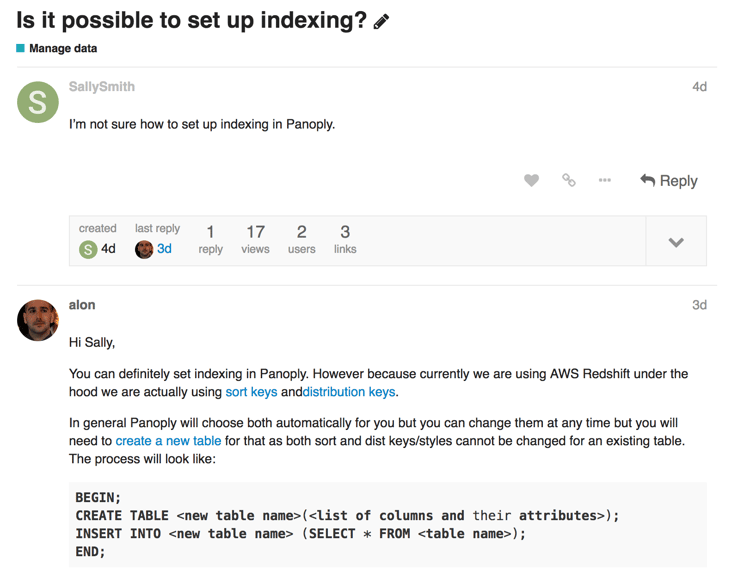Viewport: 750px width, 577px height.
Task: Click small S avatar under created
Action: 88,249
